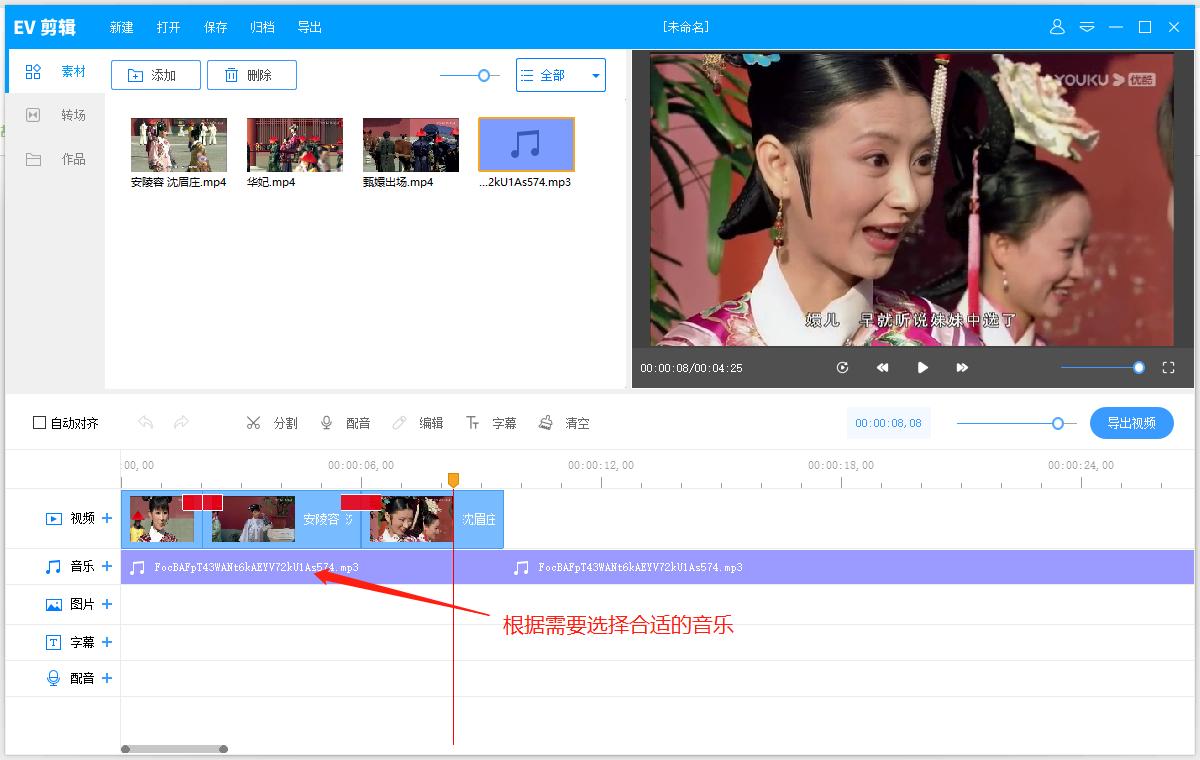The height and width of the screenshot is (760, 1200).
Task: Click the 音乐 track note icon
Action: pos(54,567)
